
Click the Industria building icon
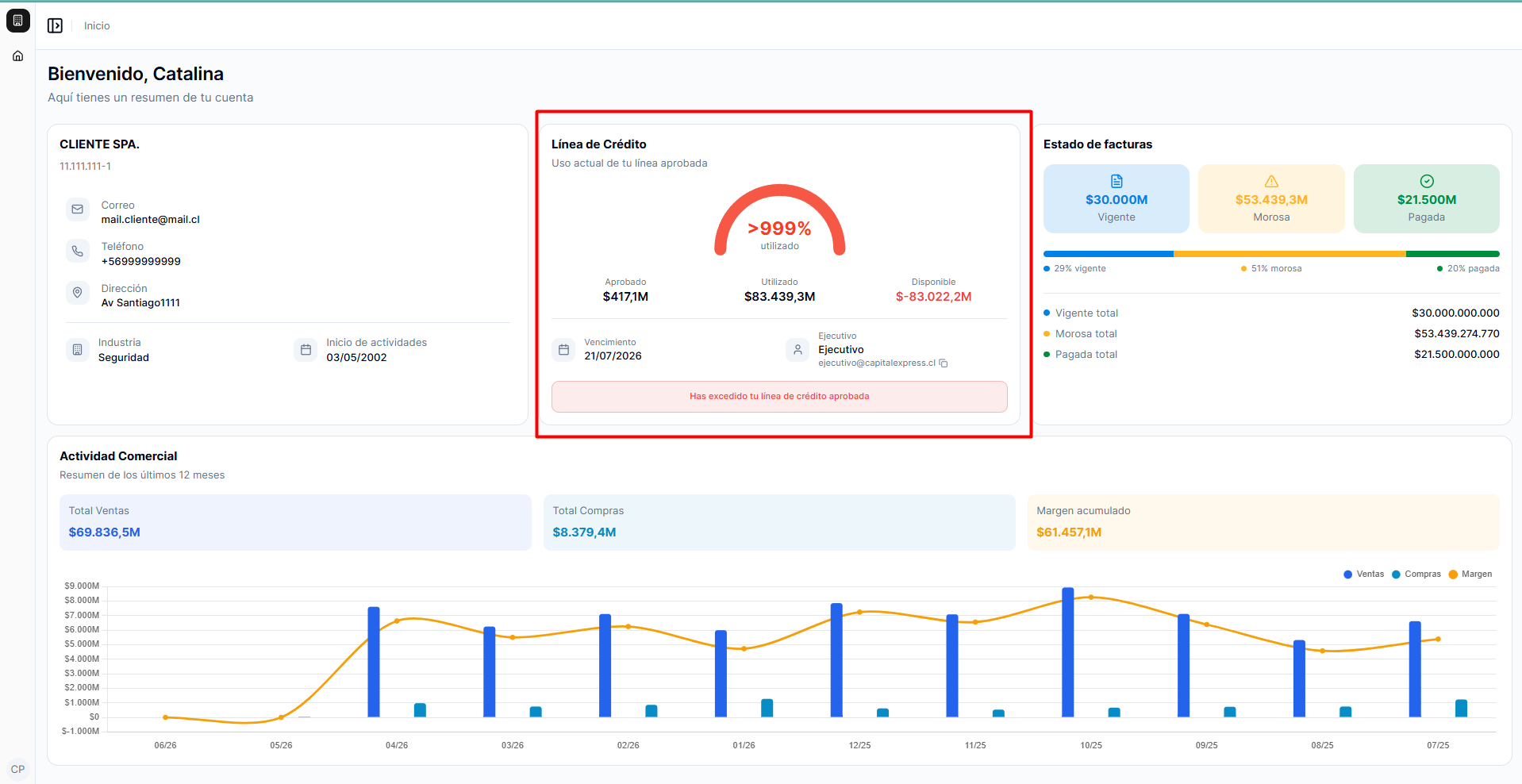pos(78,349)
